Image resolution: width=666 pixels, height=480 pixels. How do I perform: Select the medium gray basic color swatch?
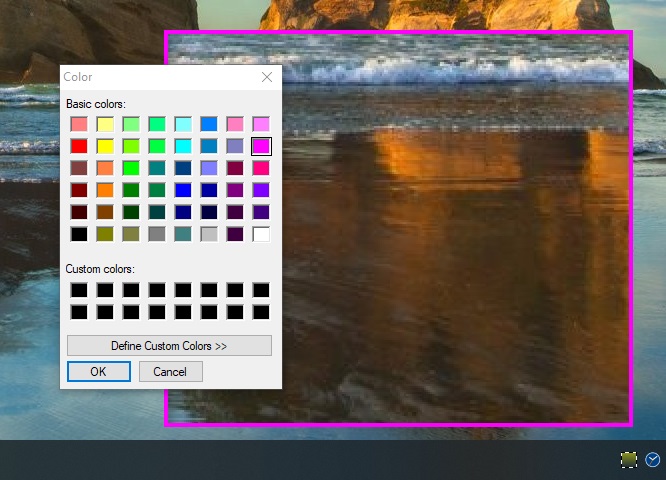coord(157,234)
